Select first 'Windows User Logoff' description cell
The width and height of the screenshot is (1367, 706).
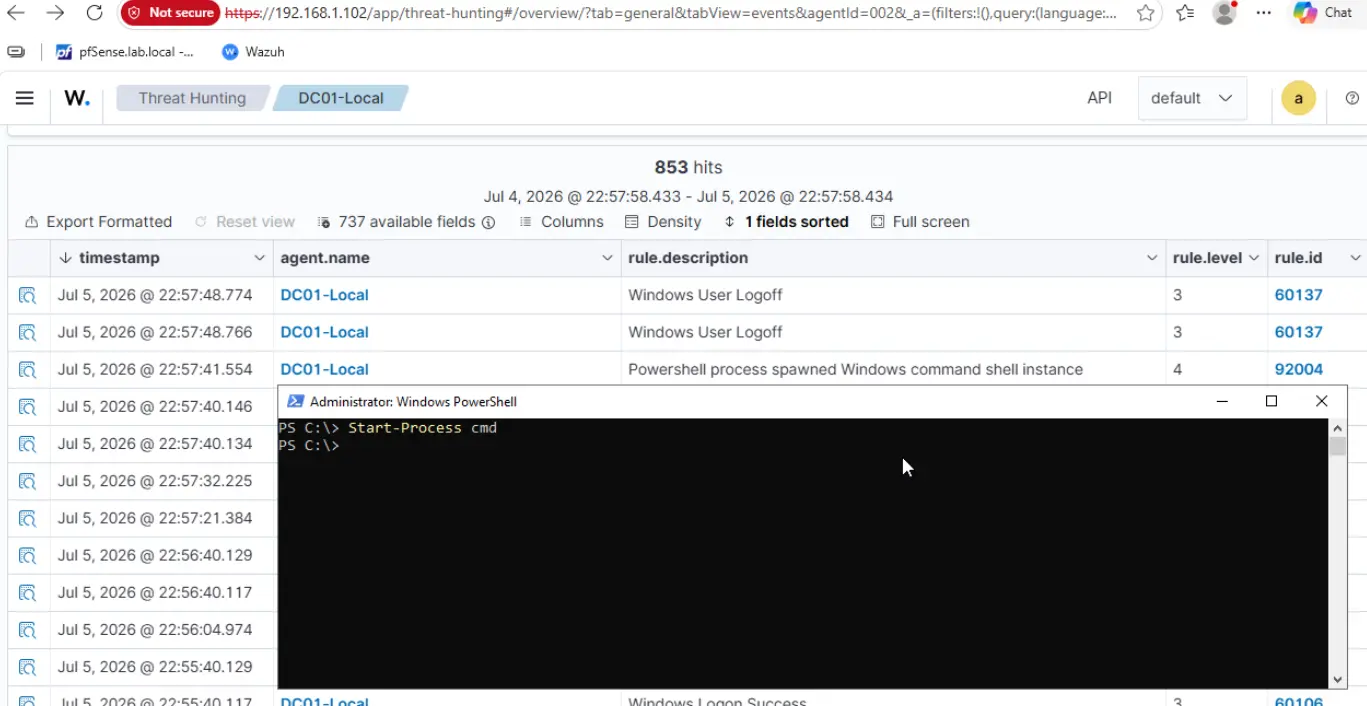(x=705, y=295)
